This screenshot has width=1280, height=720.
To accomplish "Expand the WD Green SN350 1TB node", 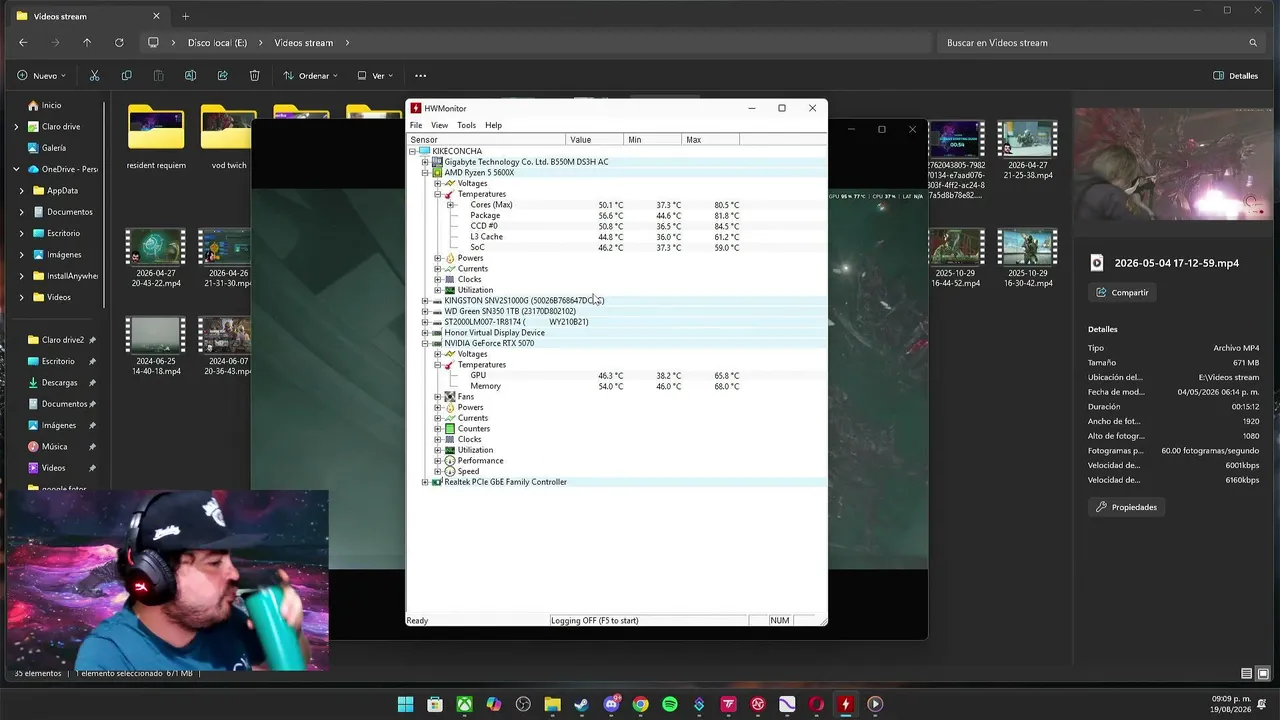I will tap(425, 311).
